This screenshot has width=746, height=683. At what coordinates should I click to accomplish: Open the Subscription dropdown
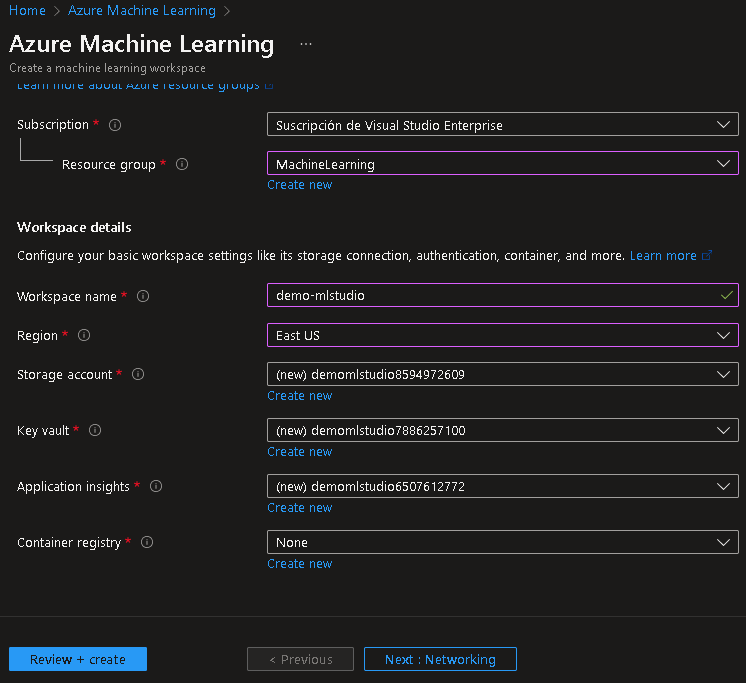tap(502, 125)
